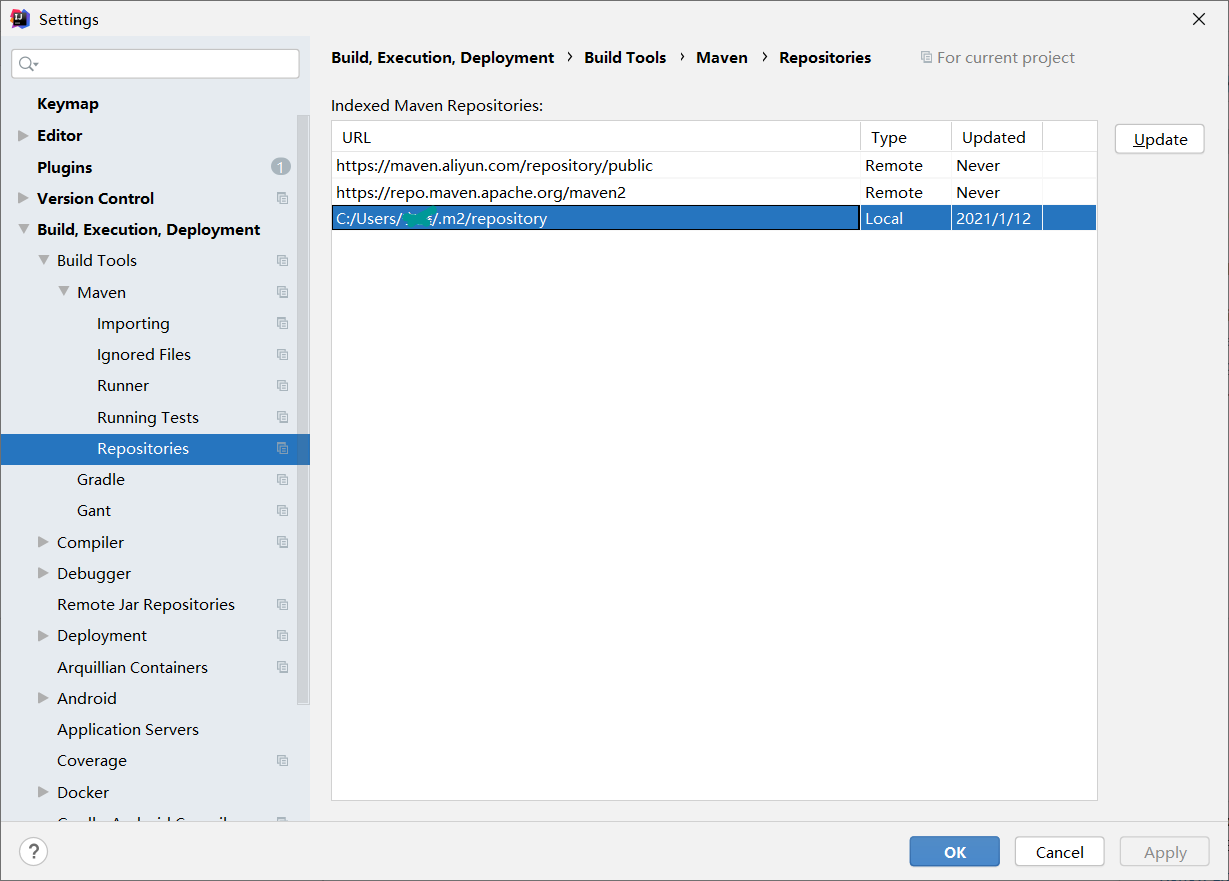This screenshot has width=1229, height=881.
Task: Click Build, Execution, Deployment breadcrumb
Action: (443, 57)
